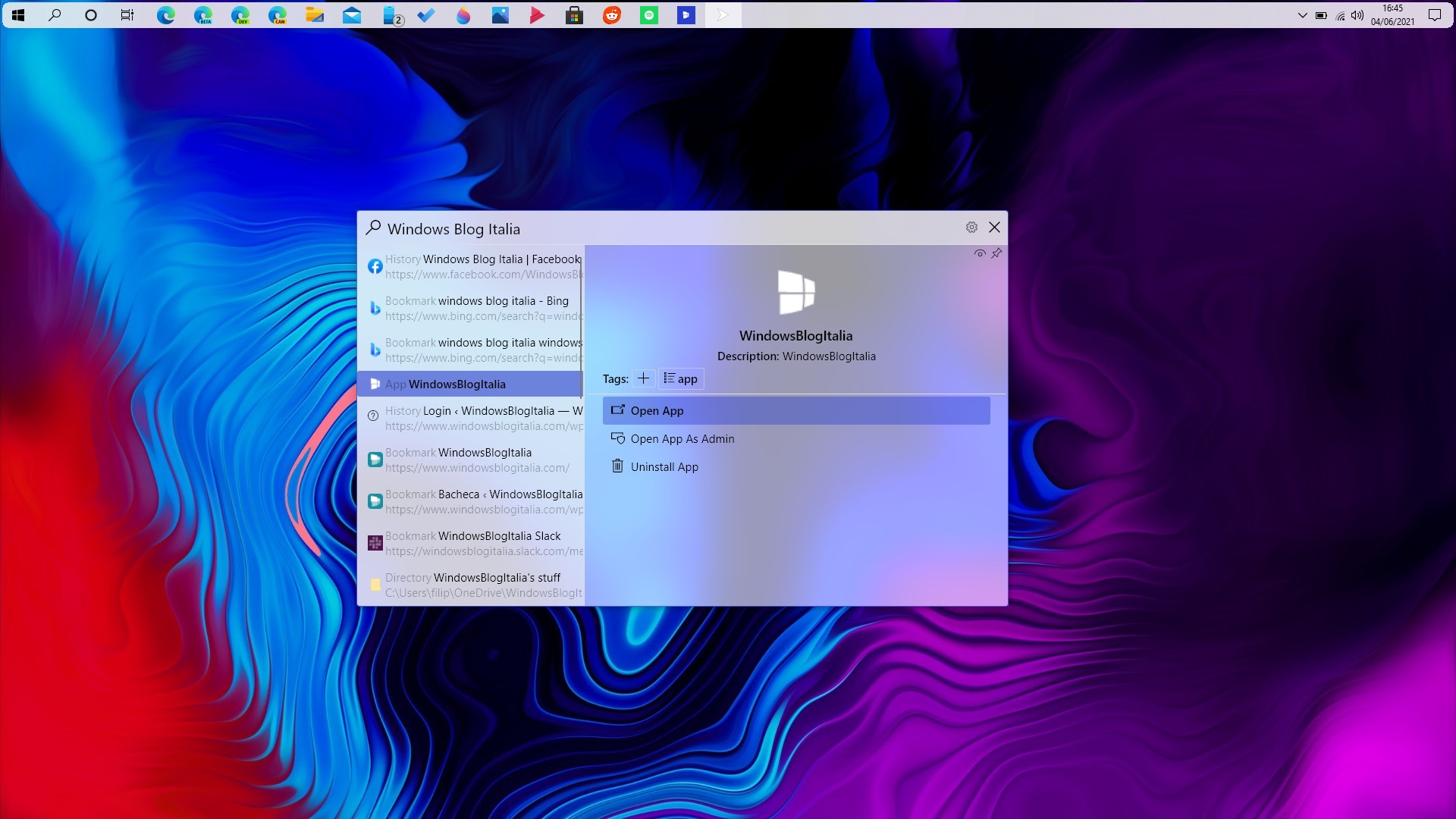Click the search input with Windows Blog Italia

click(x=671, y=229)
